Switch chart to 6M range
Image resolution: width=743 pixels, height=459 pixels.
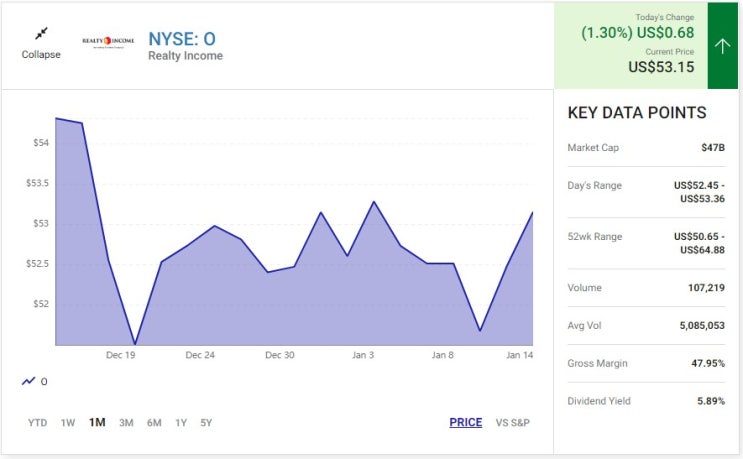click(154, 423)
